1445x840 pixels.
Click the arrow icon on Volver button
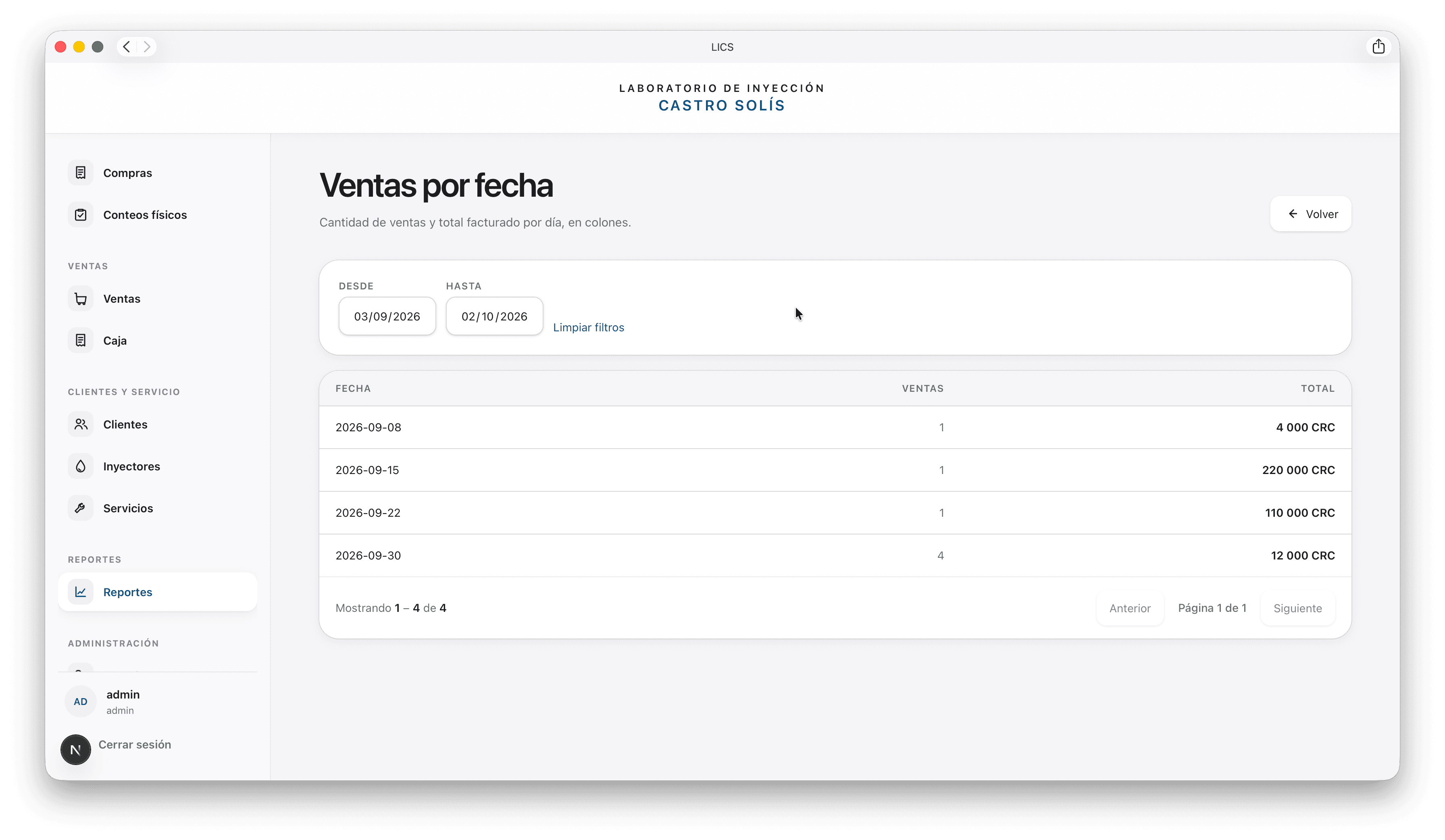click(1293, 214)
